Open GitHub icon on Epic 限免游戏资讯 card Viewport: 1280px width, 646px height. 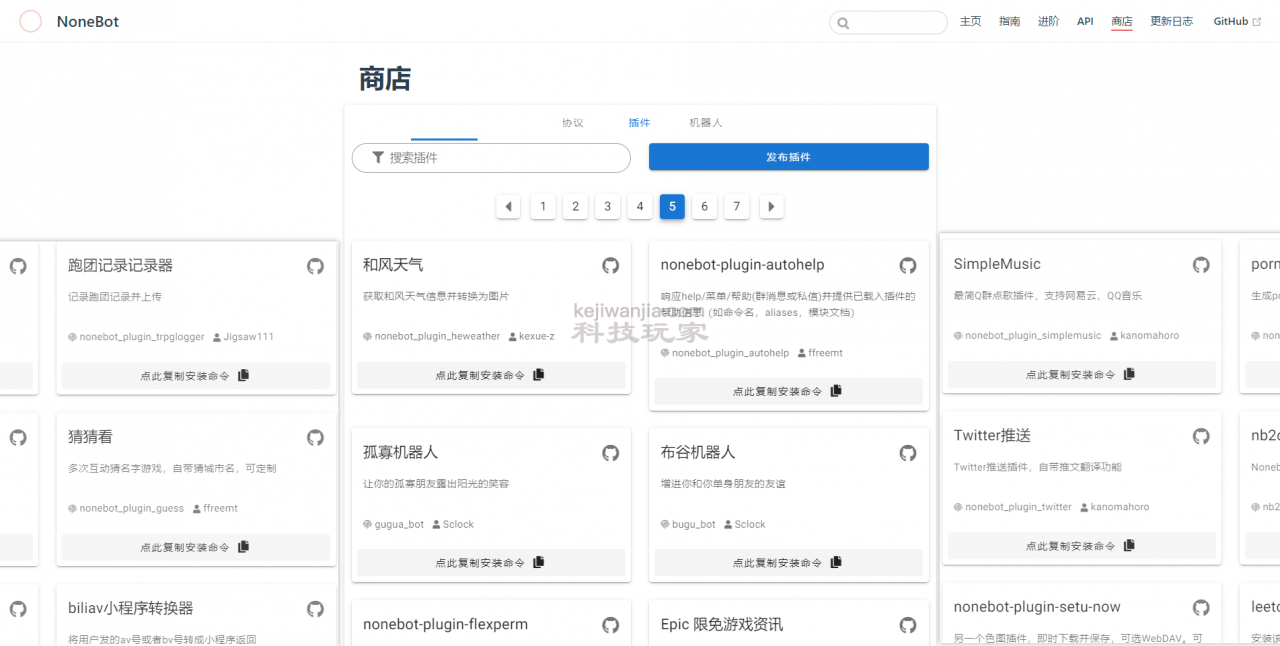pyautogui.click(x=908, y=625)
